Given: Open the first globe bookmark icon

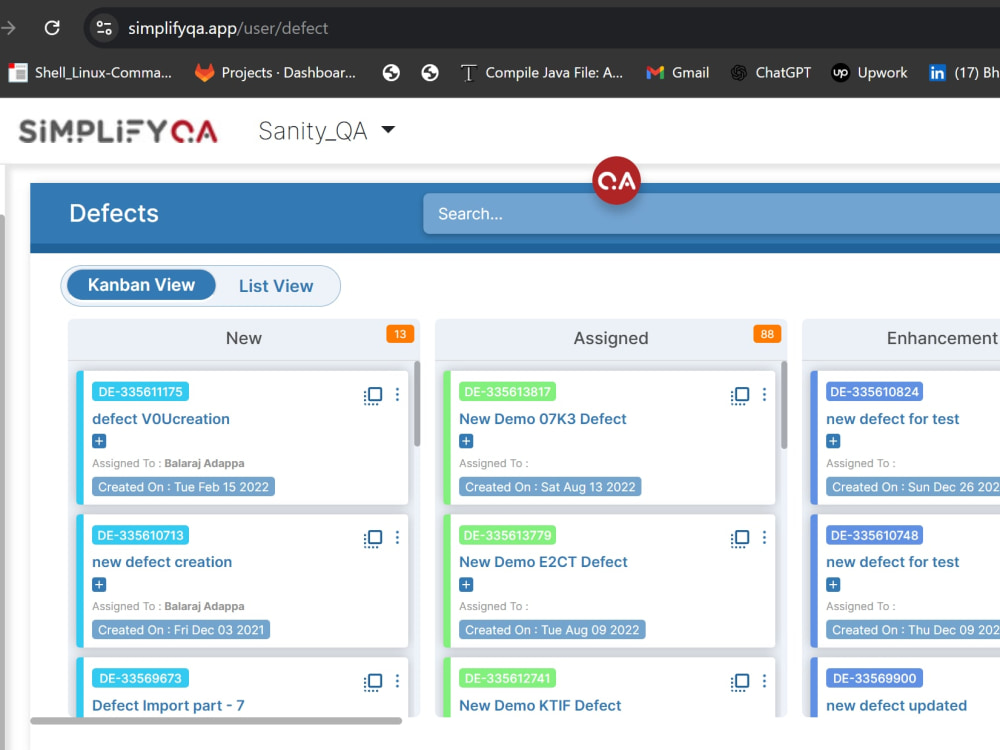Looking at the screenshot, I should (x=391, y=73).
